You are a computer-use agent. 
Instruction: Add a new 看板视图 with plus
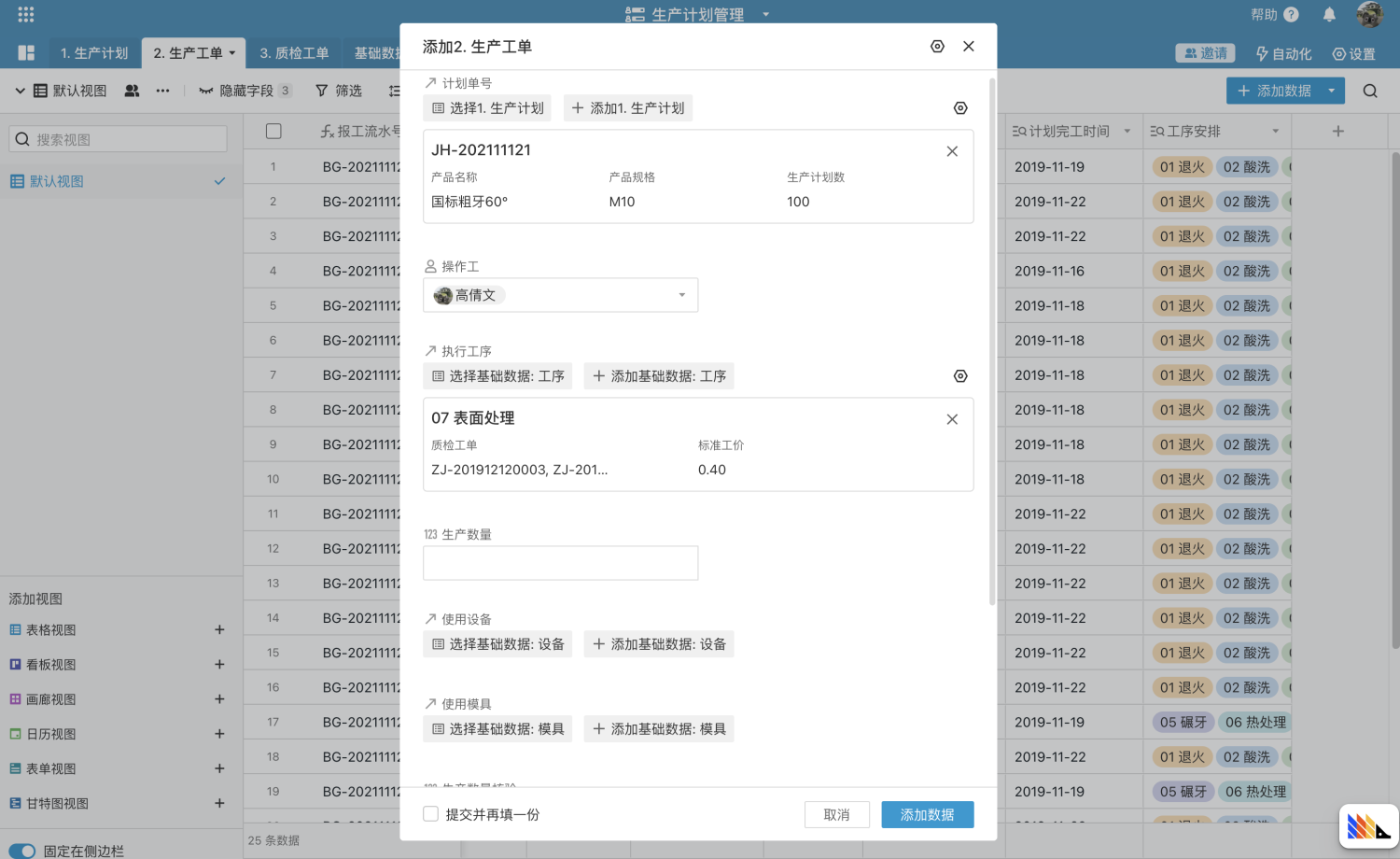point(219,665)
